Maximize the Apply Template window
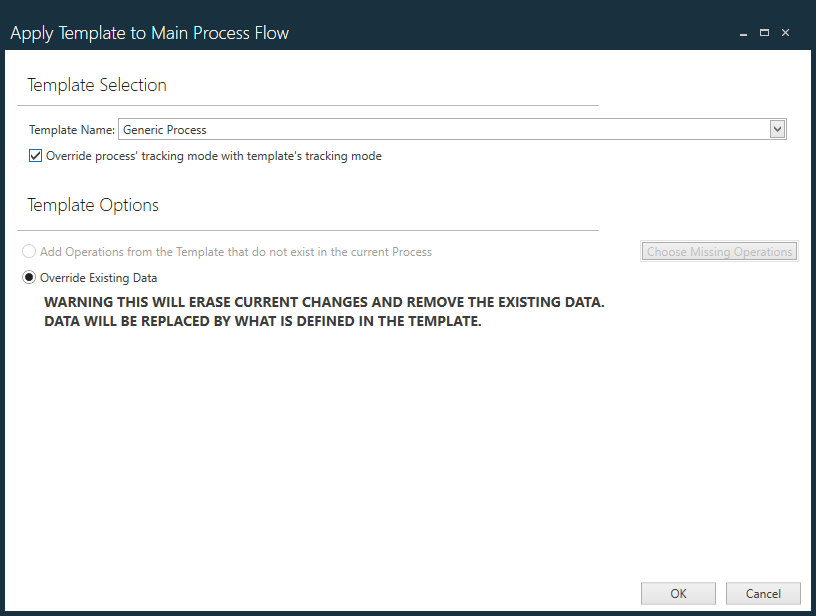 (764, 32)
